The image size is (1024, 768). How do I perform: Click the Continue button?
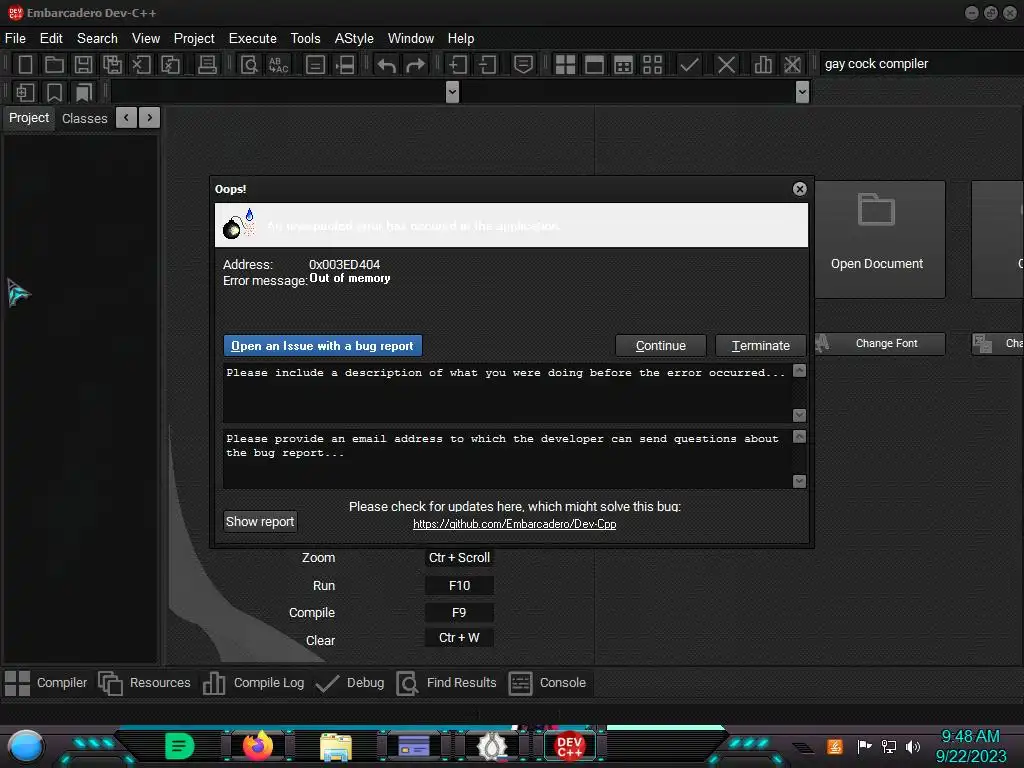point(661,345)
